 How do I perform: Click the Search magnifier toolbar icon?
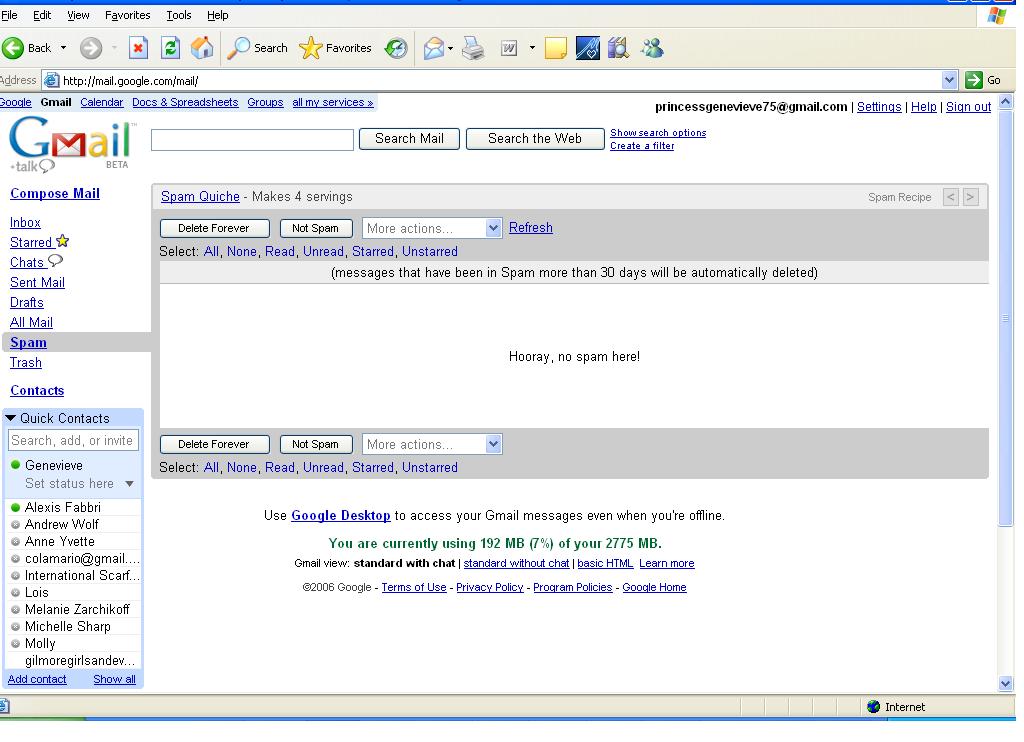(238, 48)
